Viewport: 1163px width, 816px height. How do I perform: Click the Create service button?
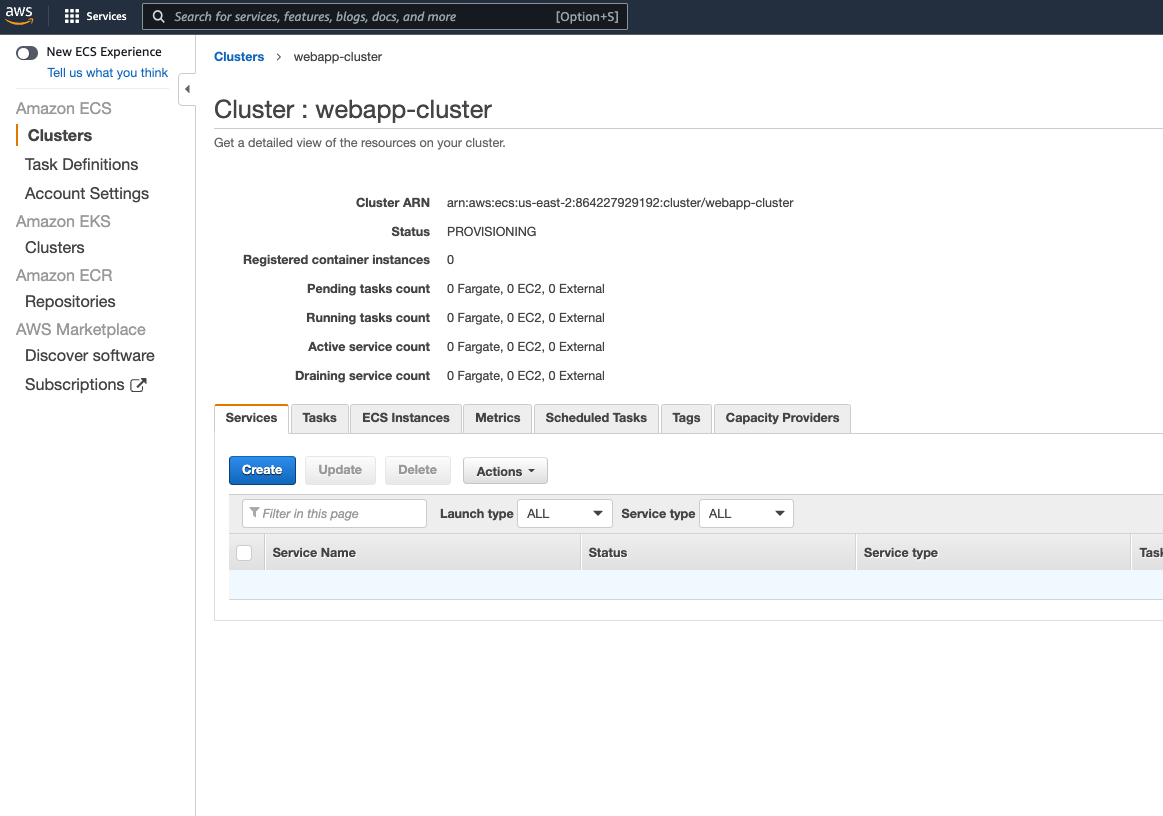click(x=262, y=470)
